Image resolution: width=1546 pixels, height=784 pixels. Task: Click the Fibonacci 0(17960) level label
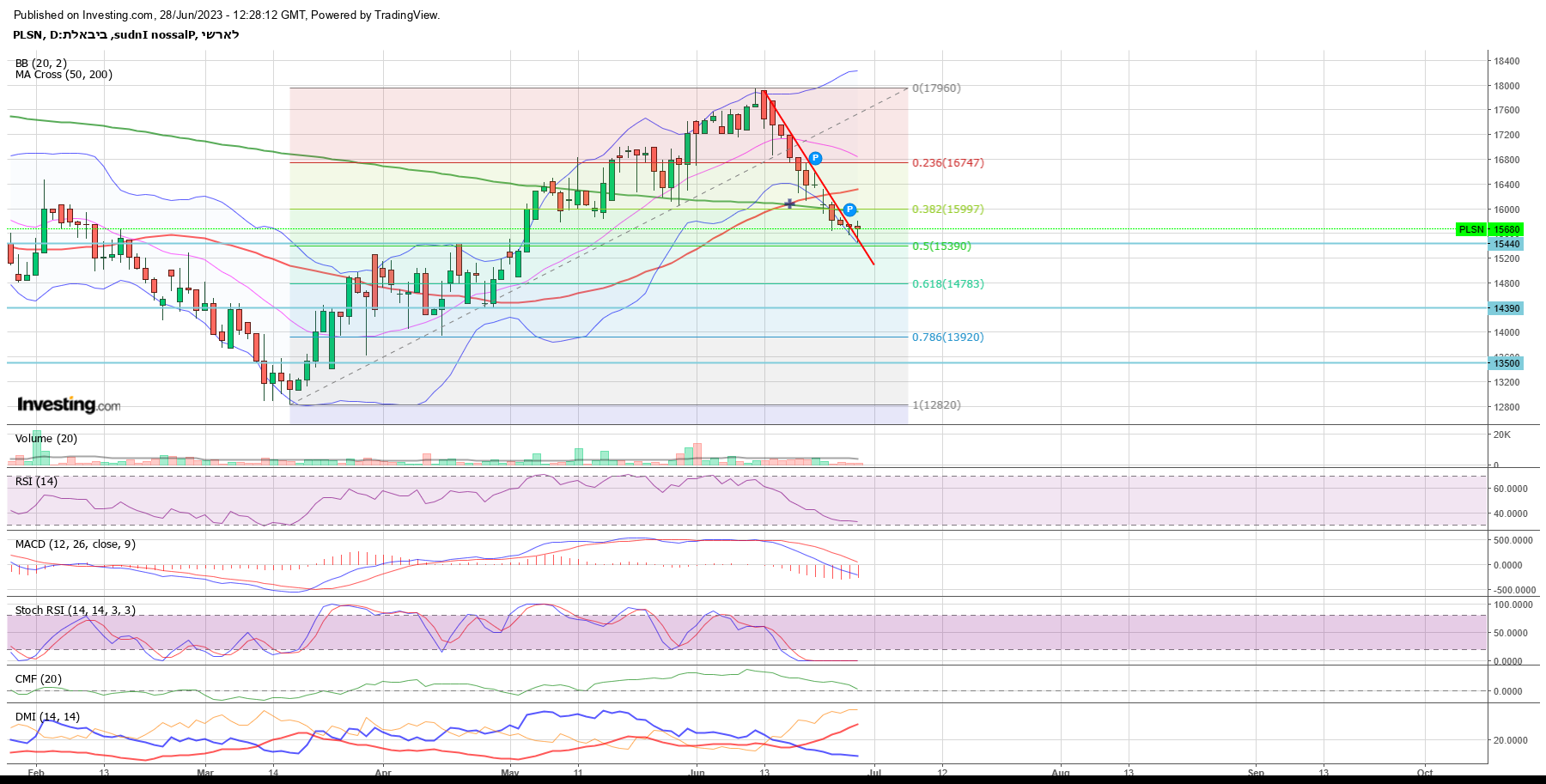tap(936, 88)
